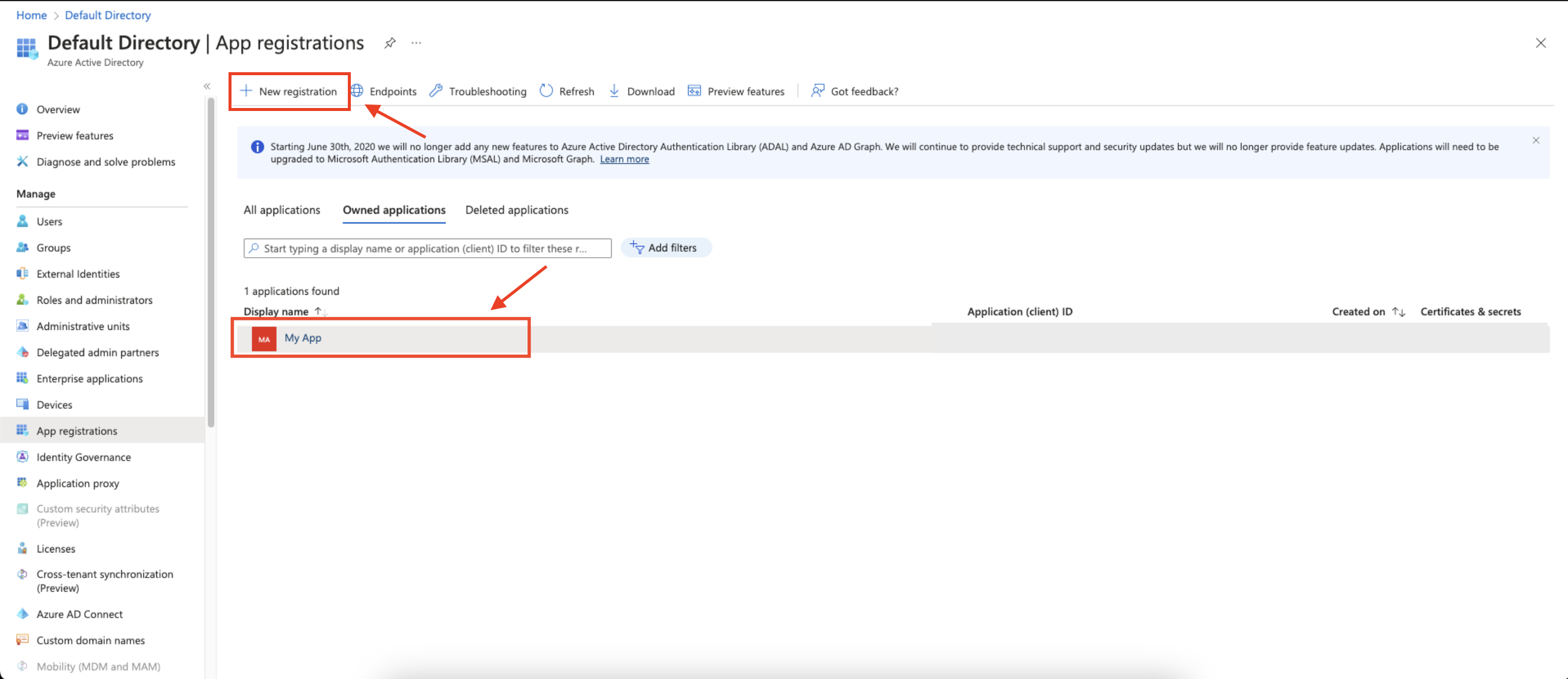Click the Refresh circular arrow icon

[x=546, y=91]
